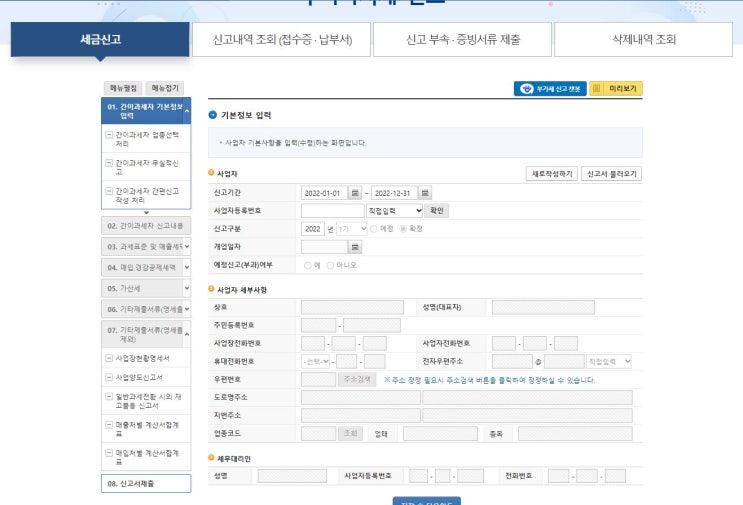Click the 신고기간 start date field 2022-01-01
This screenshot has height=505, width=743.
coord(325,193)
